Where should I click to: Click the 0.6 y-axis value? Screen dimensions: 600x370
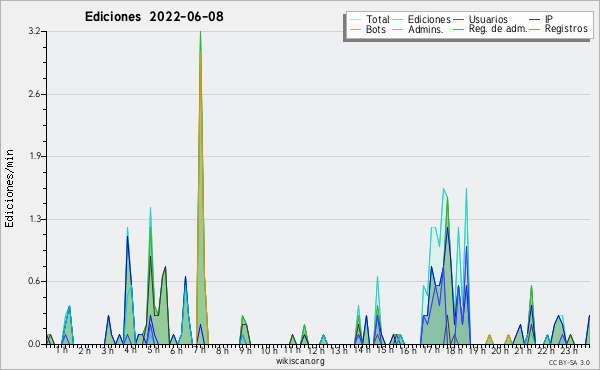click(x=34, y=281)
